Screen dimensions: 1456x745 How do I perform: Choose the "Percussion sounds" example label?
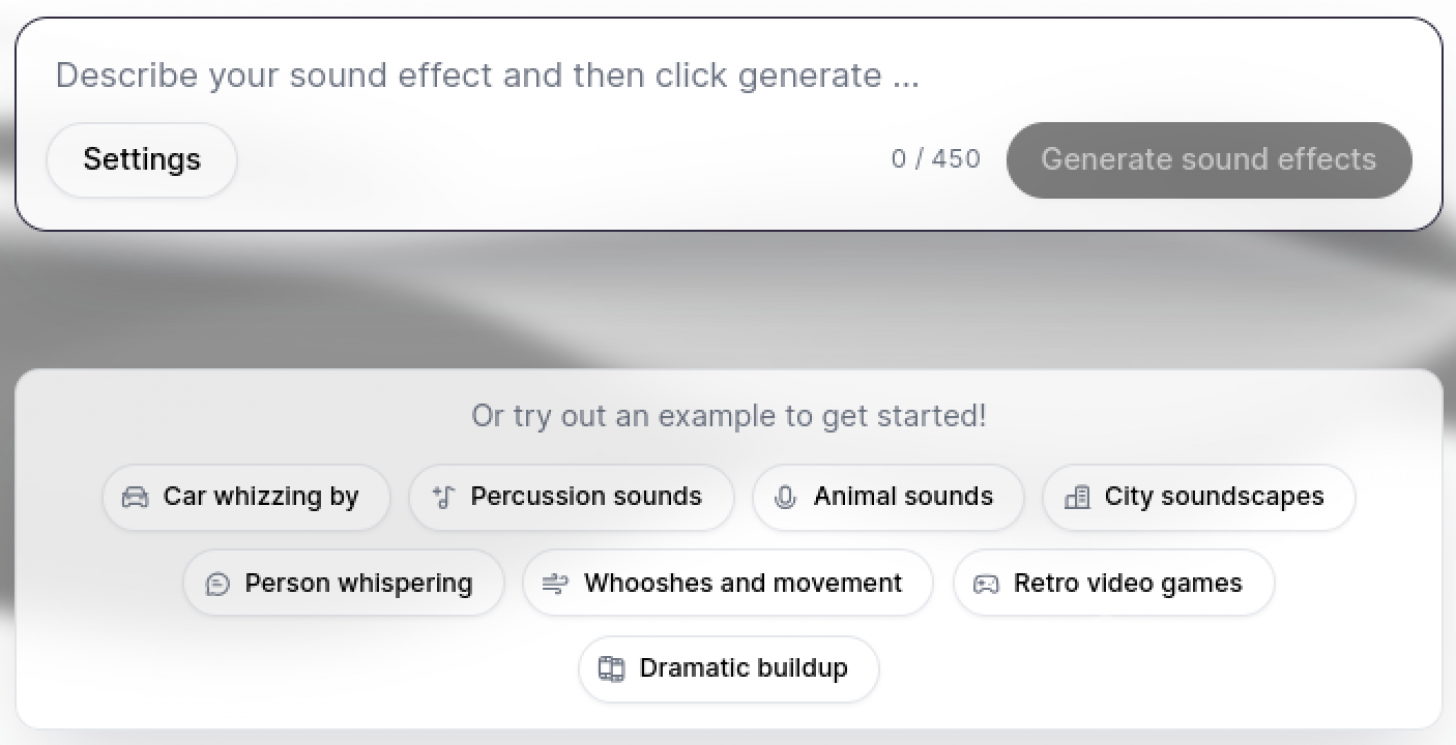(586, 497)
